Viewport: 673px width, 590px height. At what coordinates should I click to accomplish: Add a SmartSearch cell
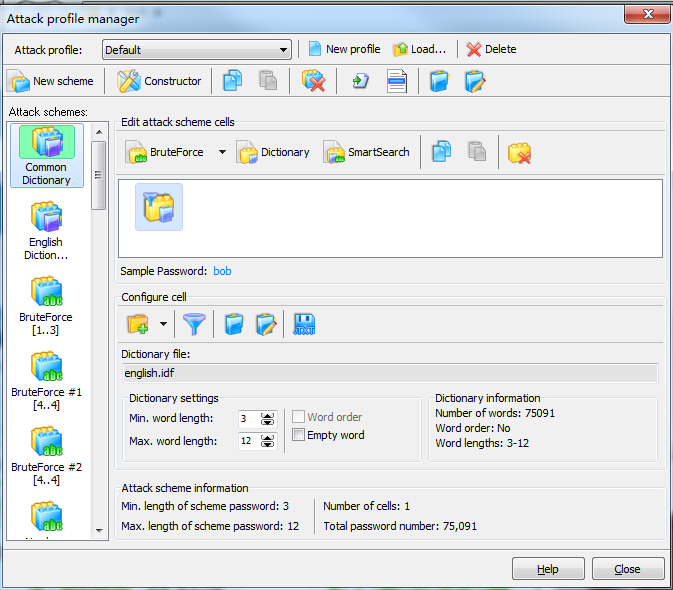(366, 152)
